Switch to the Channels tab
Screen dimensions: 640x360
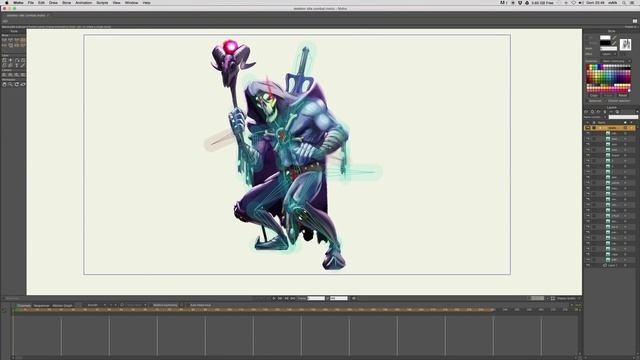(24, 305)
